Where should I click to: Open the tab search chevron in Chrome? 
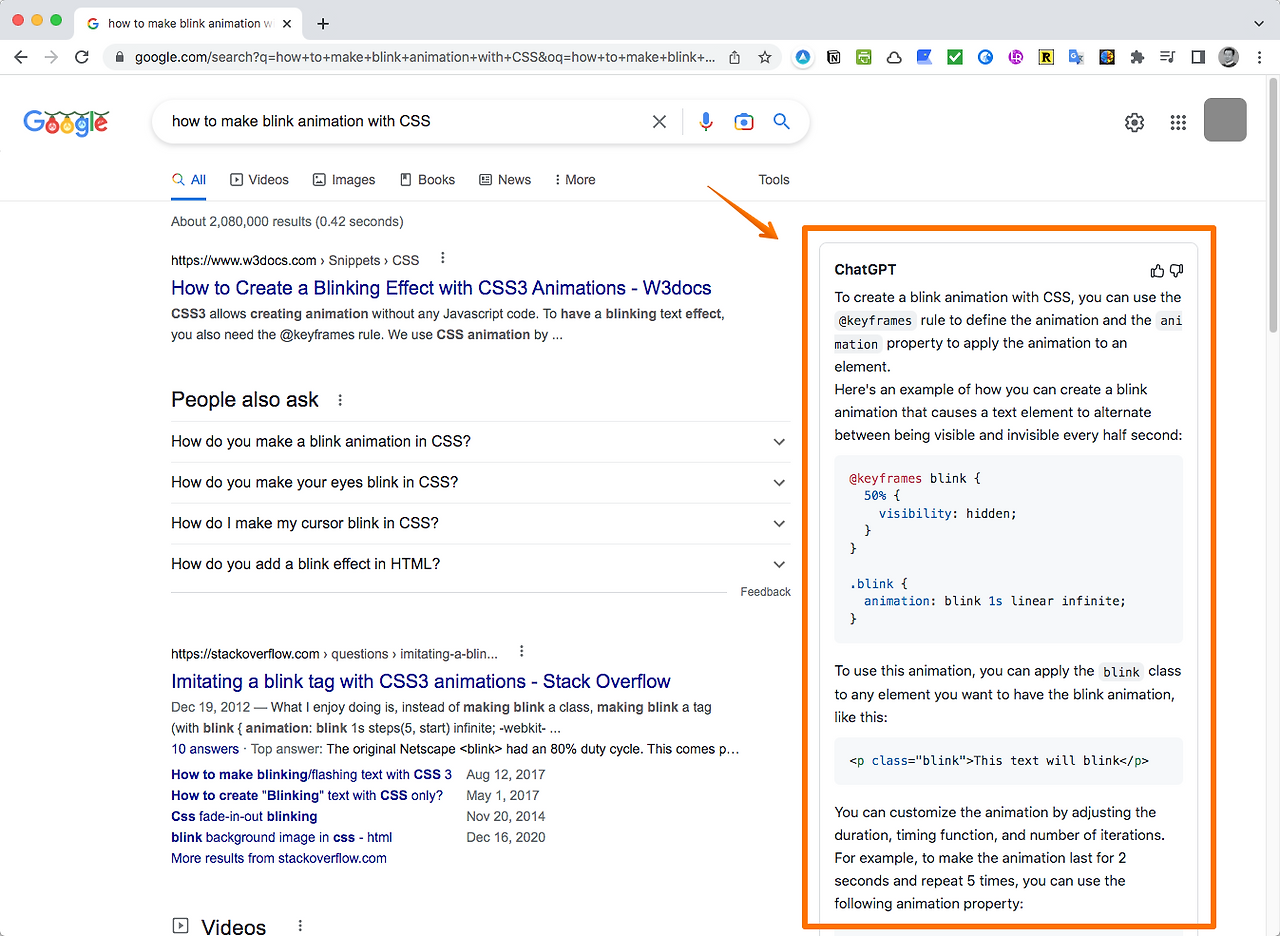click(1258, 23)
